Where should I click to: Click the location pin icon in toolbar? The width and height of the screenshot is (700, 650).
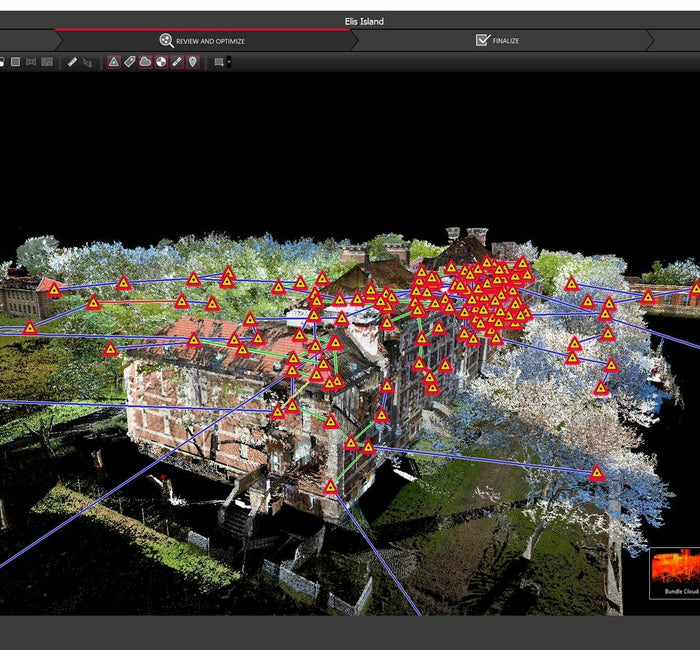193,62
